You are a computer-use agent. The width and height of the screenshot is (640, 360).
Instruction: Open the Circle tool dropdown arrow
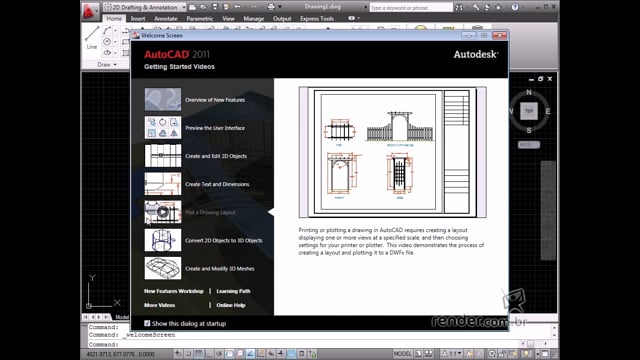point(115,42)
